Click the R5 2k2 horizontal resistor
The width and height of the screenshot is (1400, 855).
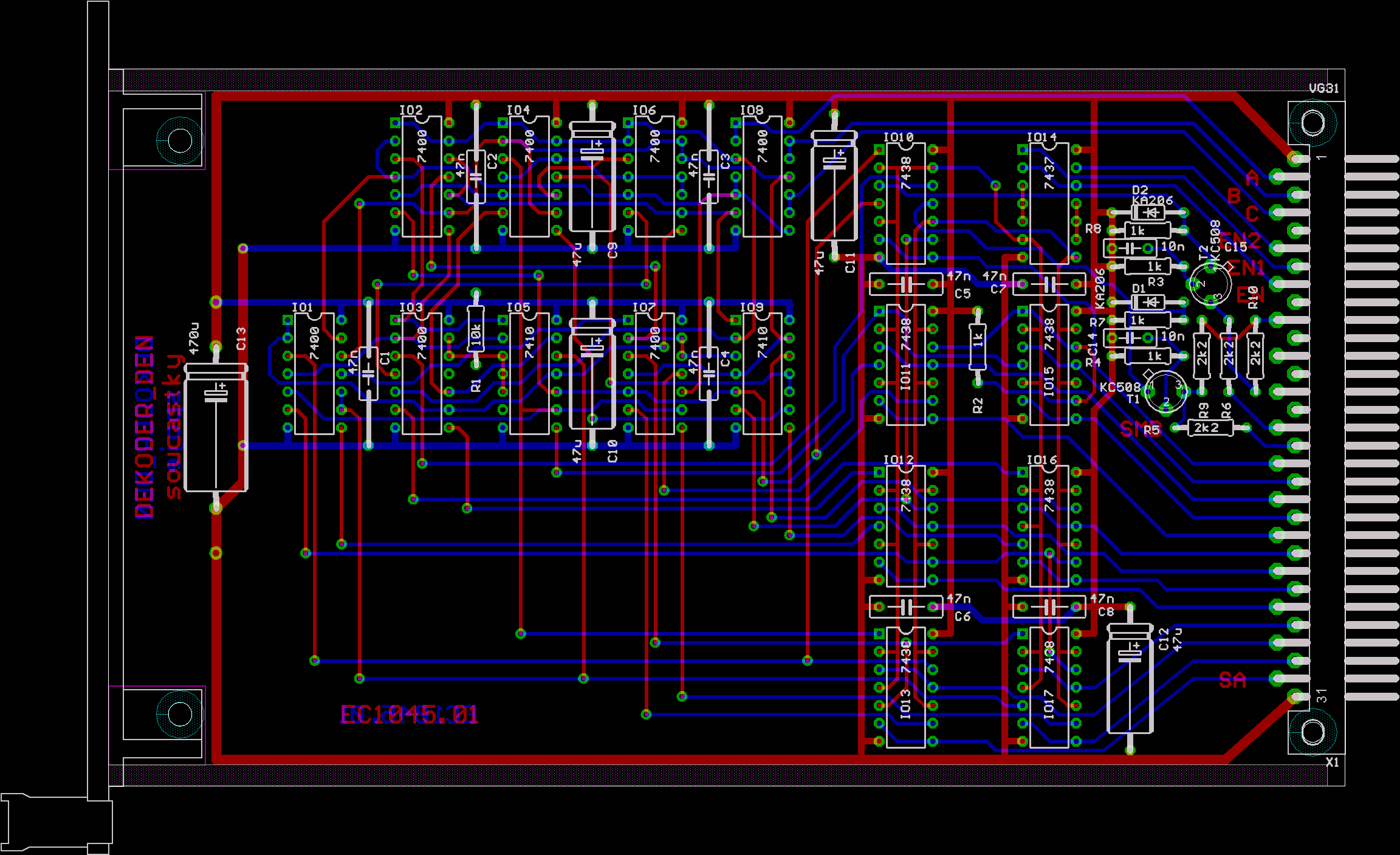pyautogui.click(x=1209, y=428)
